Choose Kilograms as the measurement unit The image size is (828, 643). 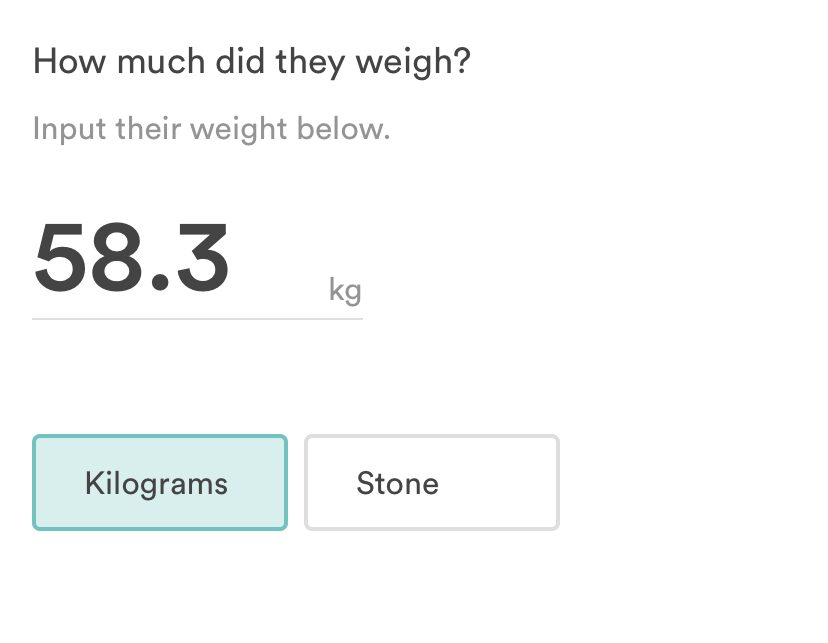point(160,483)
